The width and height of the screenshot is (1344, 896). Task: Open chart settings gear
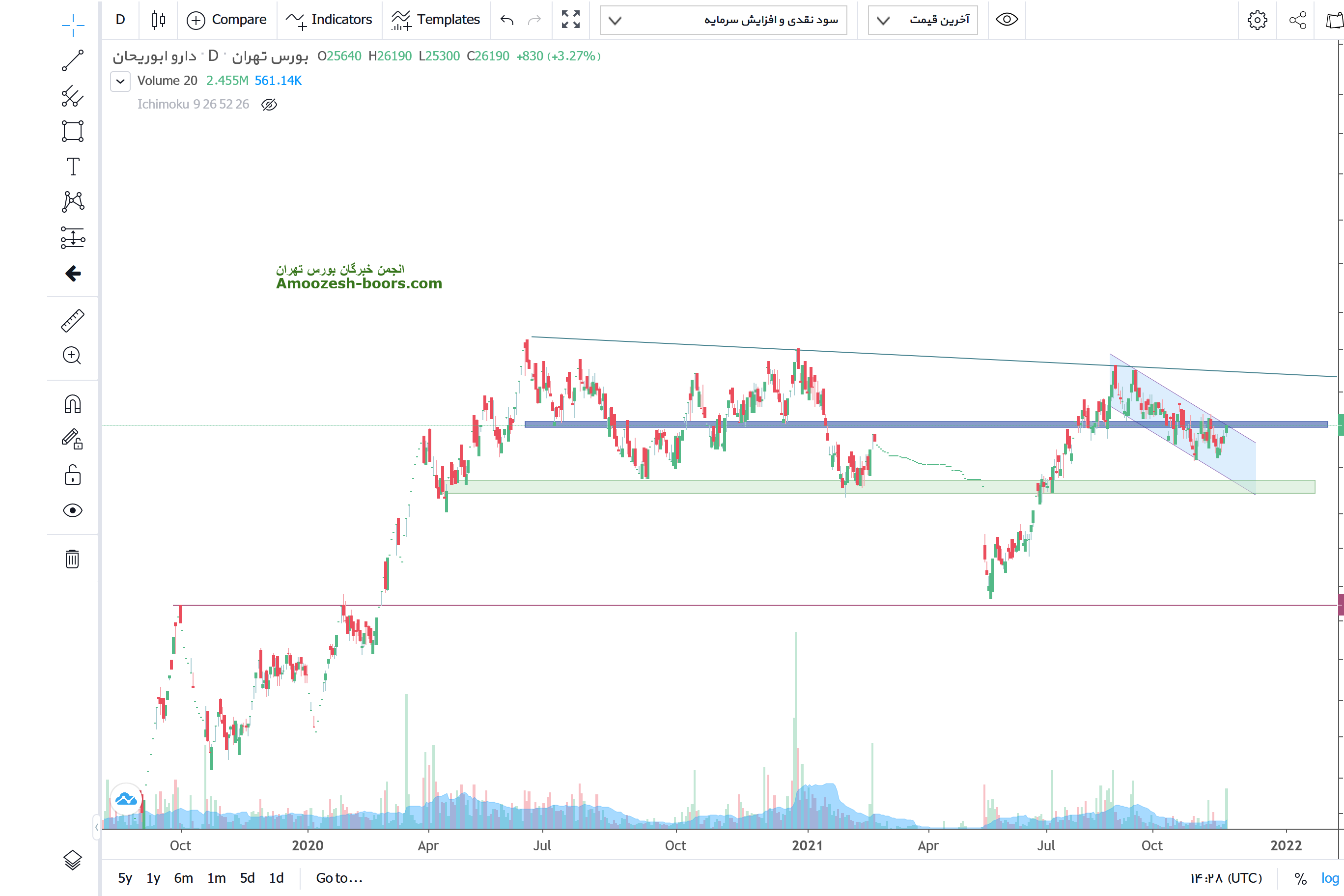coord(1257,20)
